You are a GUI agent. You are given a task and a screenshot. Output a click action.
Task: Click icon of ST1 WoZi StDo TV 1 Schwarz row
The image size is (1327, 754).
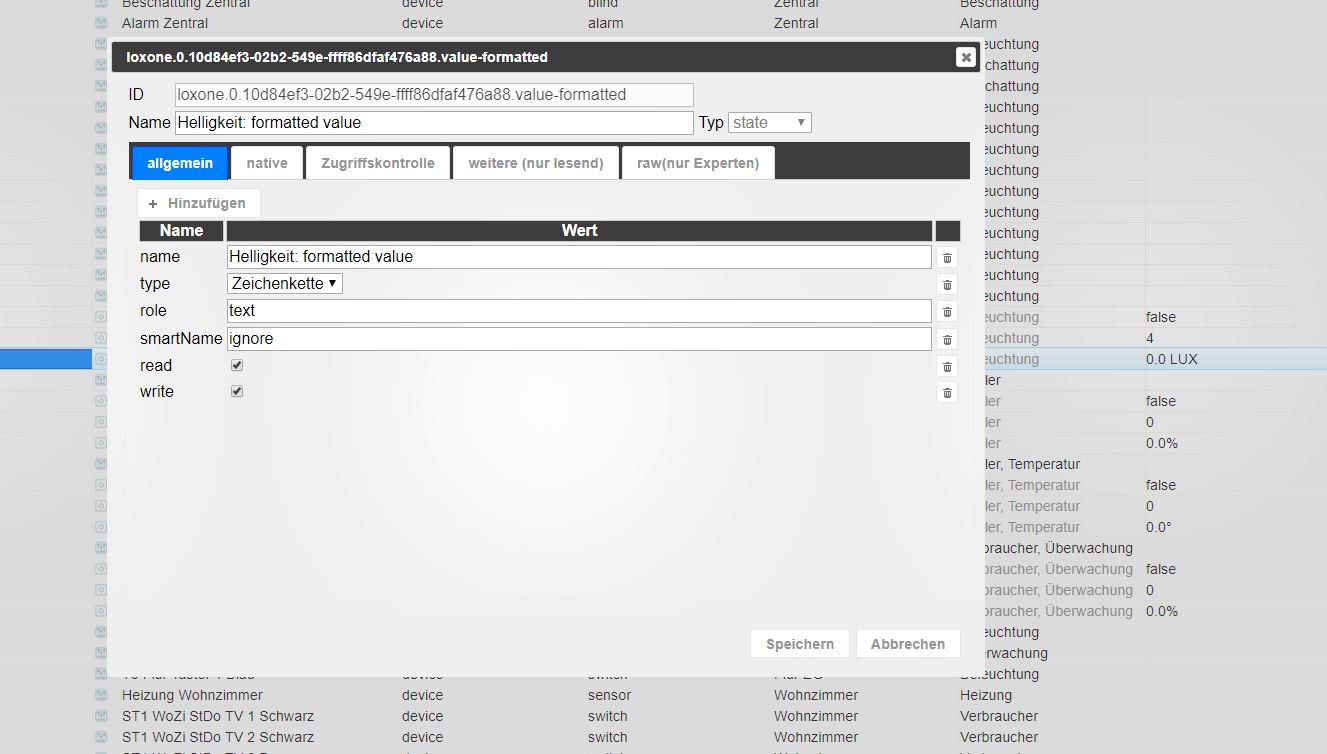tap(101, 716)
